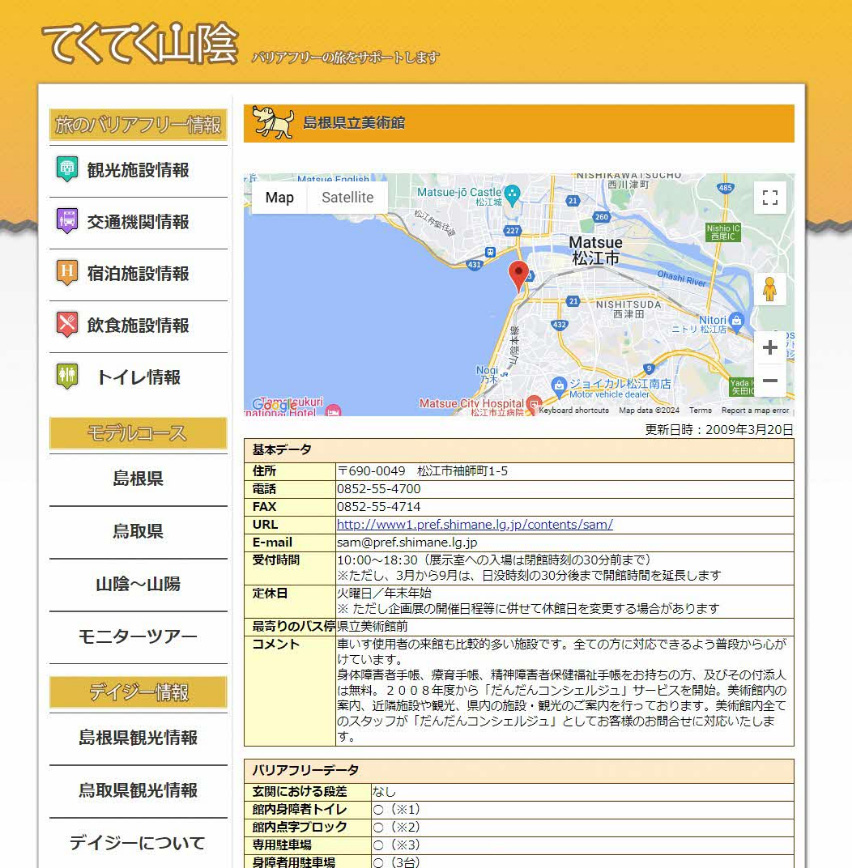
Task: Open 交通機関情報 transport info
Action: [138, 222]
